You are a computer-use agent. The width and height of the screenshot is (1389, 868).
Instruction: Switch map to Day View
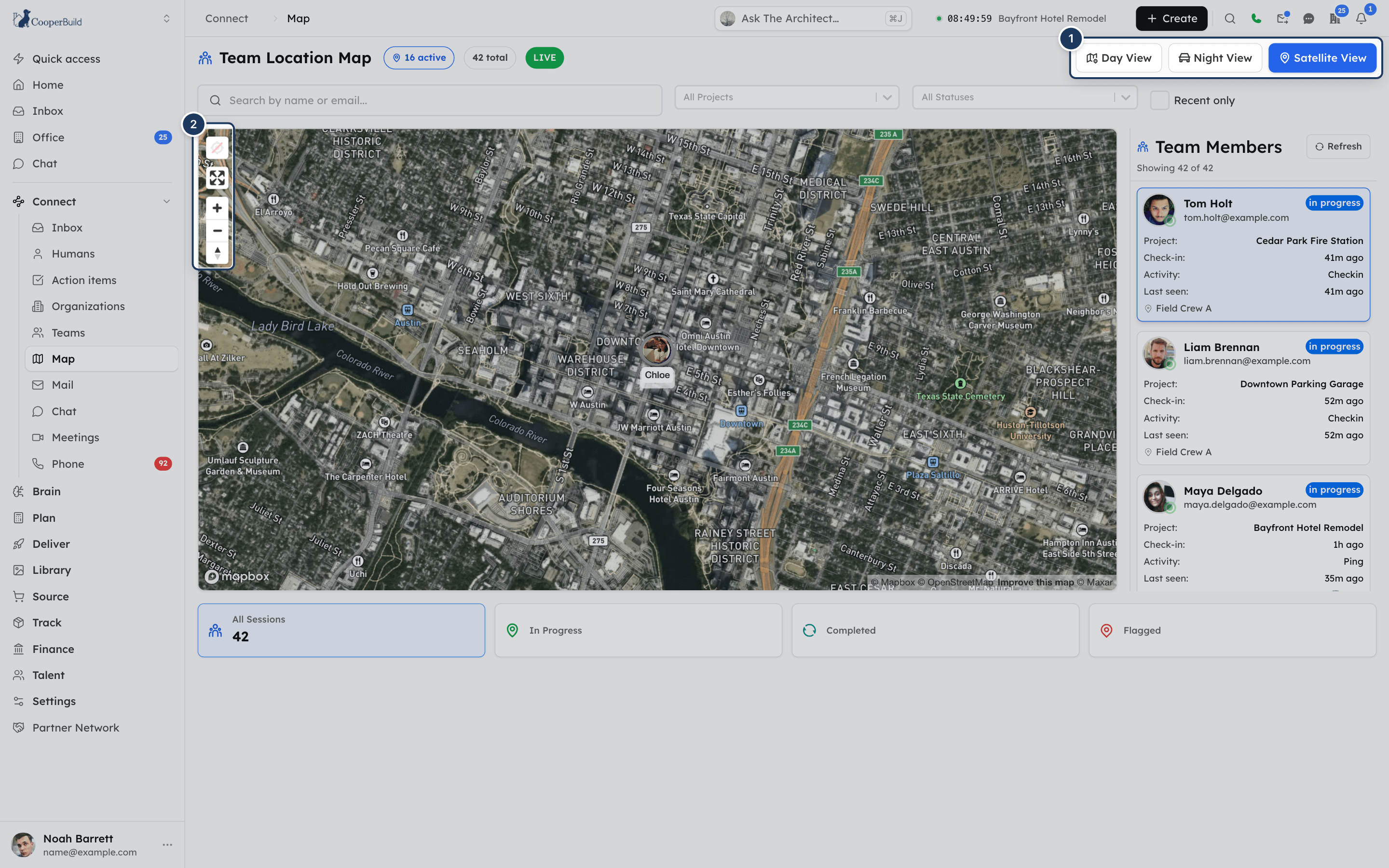tap(1118, 58)
